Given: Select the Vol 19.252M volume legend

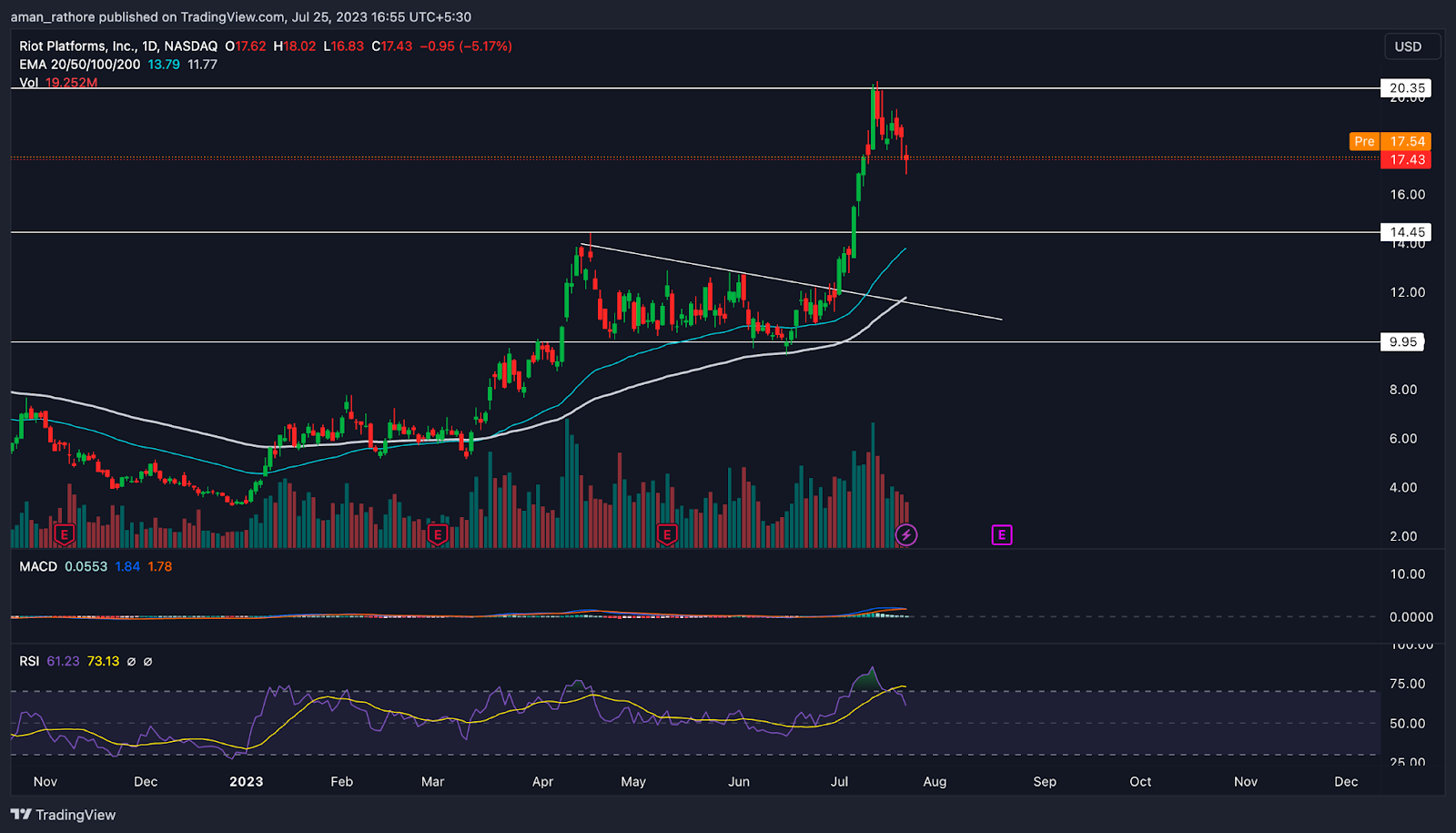Looking at the screenshot, I should click(58, 82).
